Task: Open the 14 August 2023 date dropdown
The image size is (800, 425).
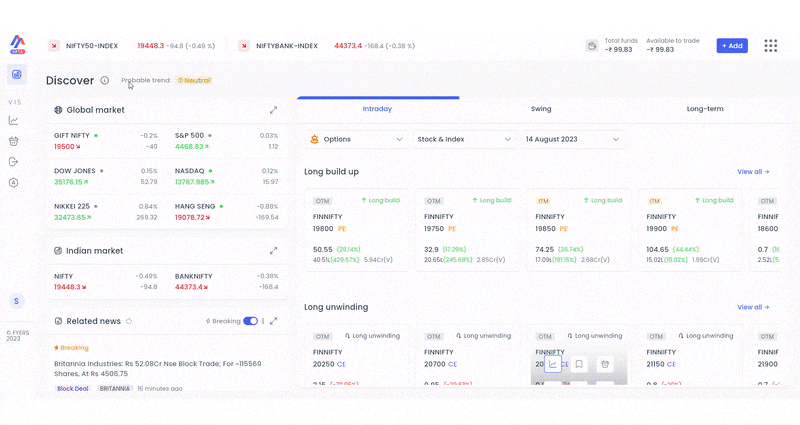Action: (x=572, y=139)
